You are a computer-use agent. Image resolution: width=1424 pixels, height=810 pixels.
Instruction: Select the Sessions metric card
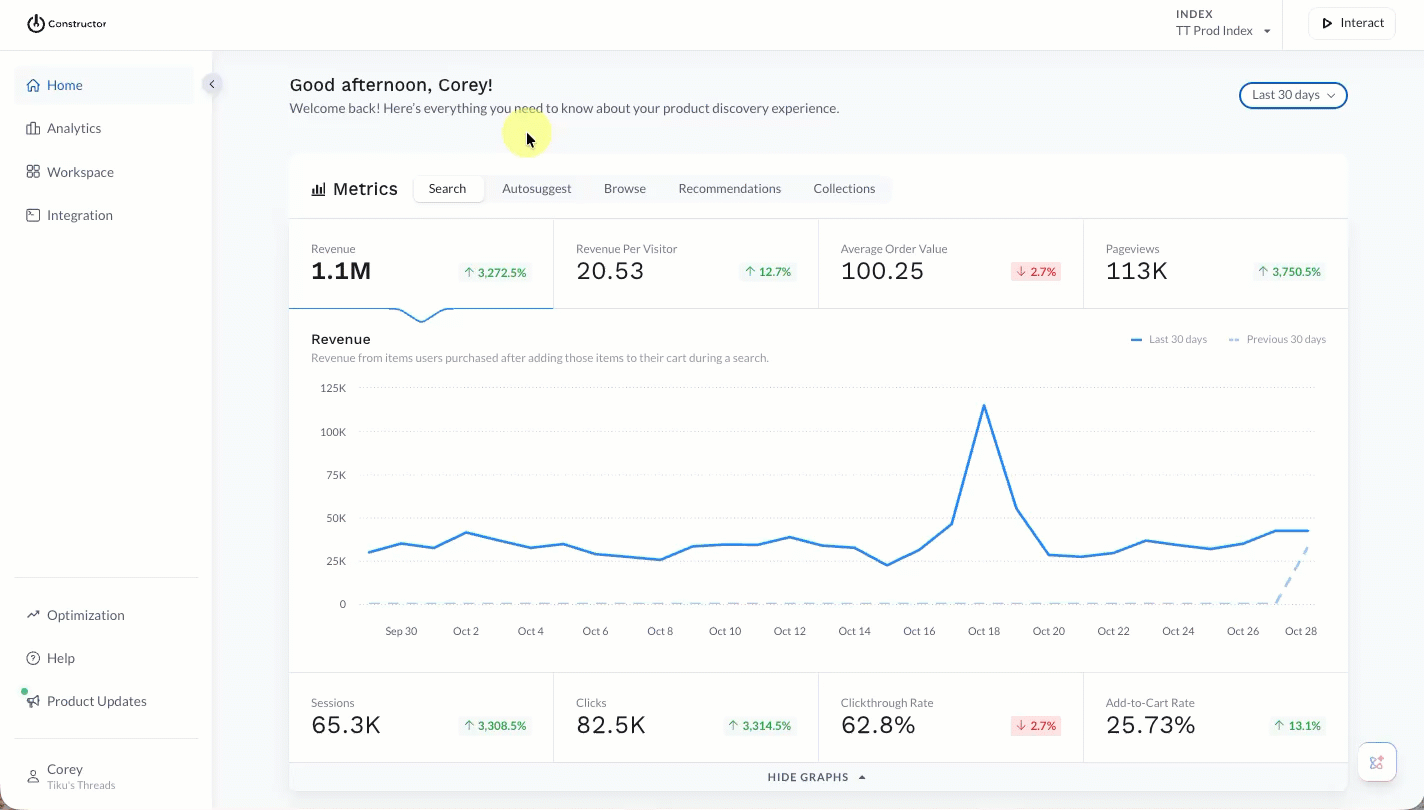[x=421, y=717]
